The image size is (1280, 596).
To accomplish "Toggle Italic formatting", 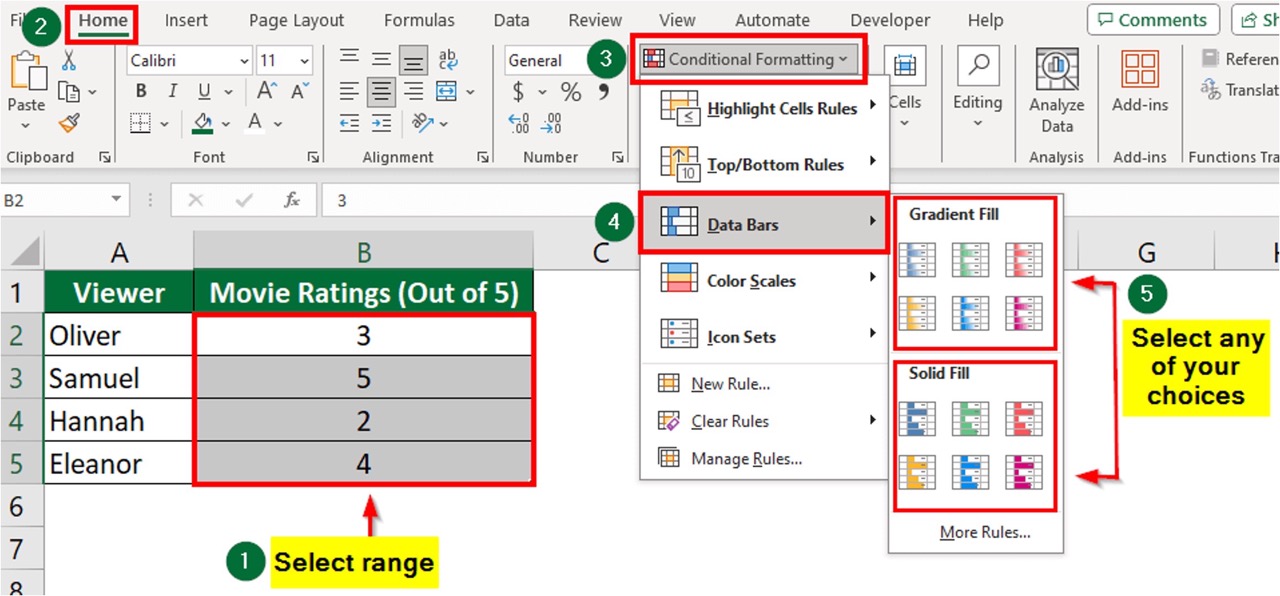I will point(171,92).
